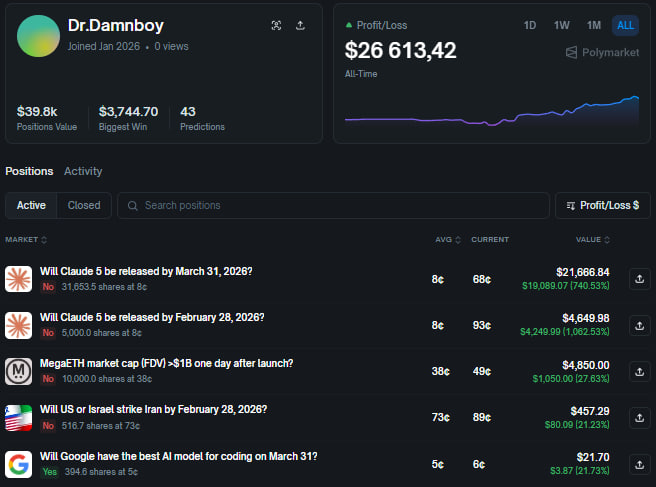Viewport: 656px width, 487px height.
Task: Select the 1M time range
Action: pyautogui.click(x=594, y=26)
